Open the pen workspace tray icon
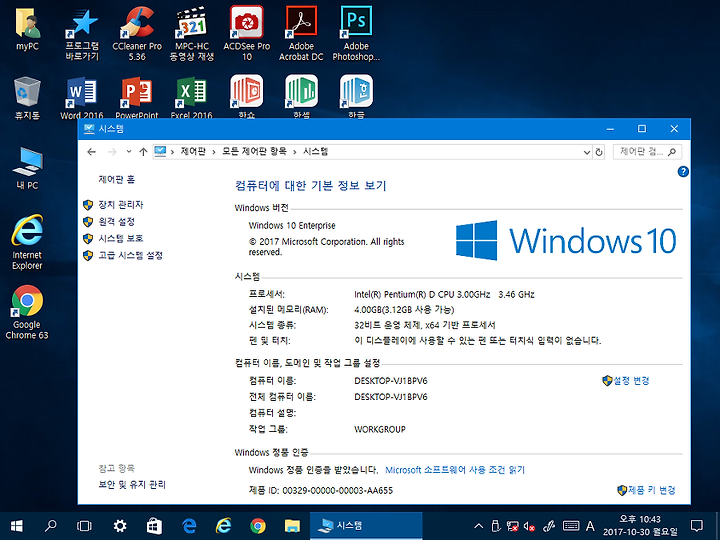720x540 pixels. (x=549, y=526)
